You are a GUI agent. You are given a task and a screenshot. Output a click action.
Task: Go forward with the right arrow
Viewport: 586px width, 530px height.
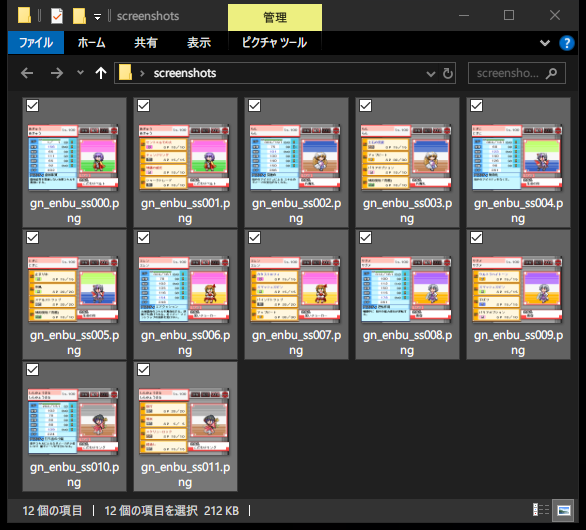pyautogui.click(x=56, y=73)
